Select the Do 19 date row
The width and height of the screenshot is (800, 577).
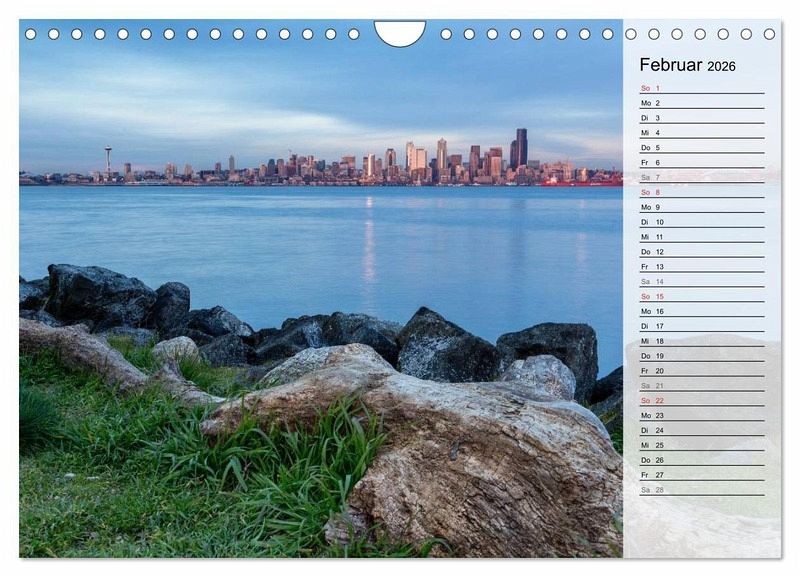point(701,356)
